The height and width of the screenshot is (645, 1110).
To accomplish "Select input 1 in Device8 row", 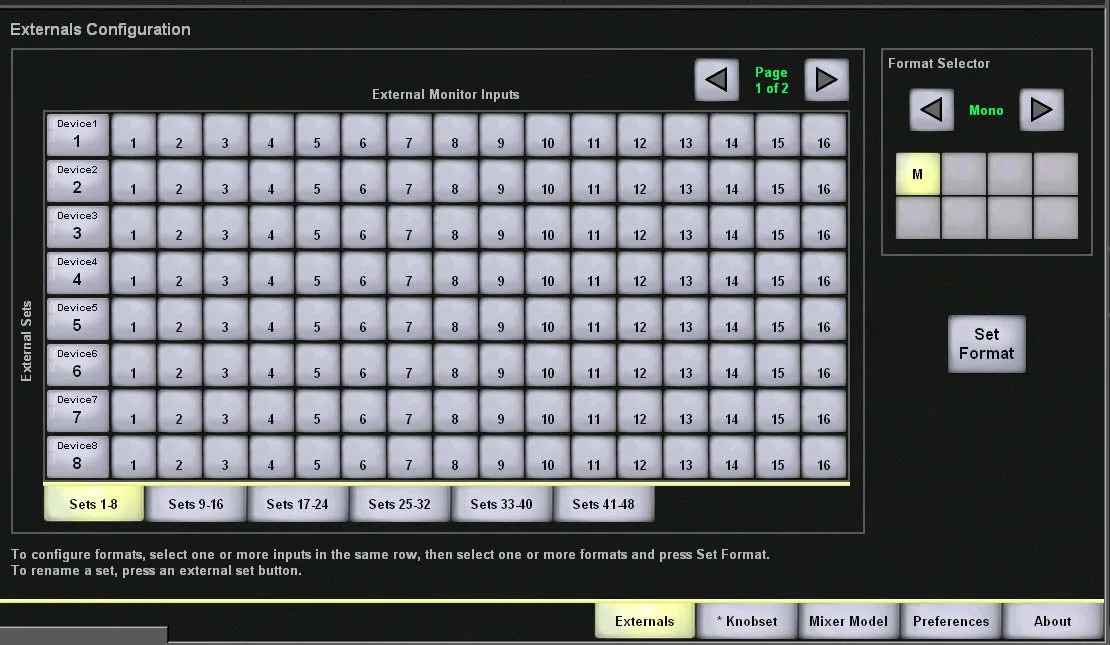I will [133, 457].
